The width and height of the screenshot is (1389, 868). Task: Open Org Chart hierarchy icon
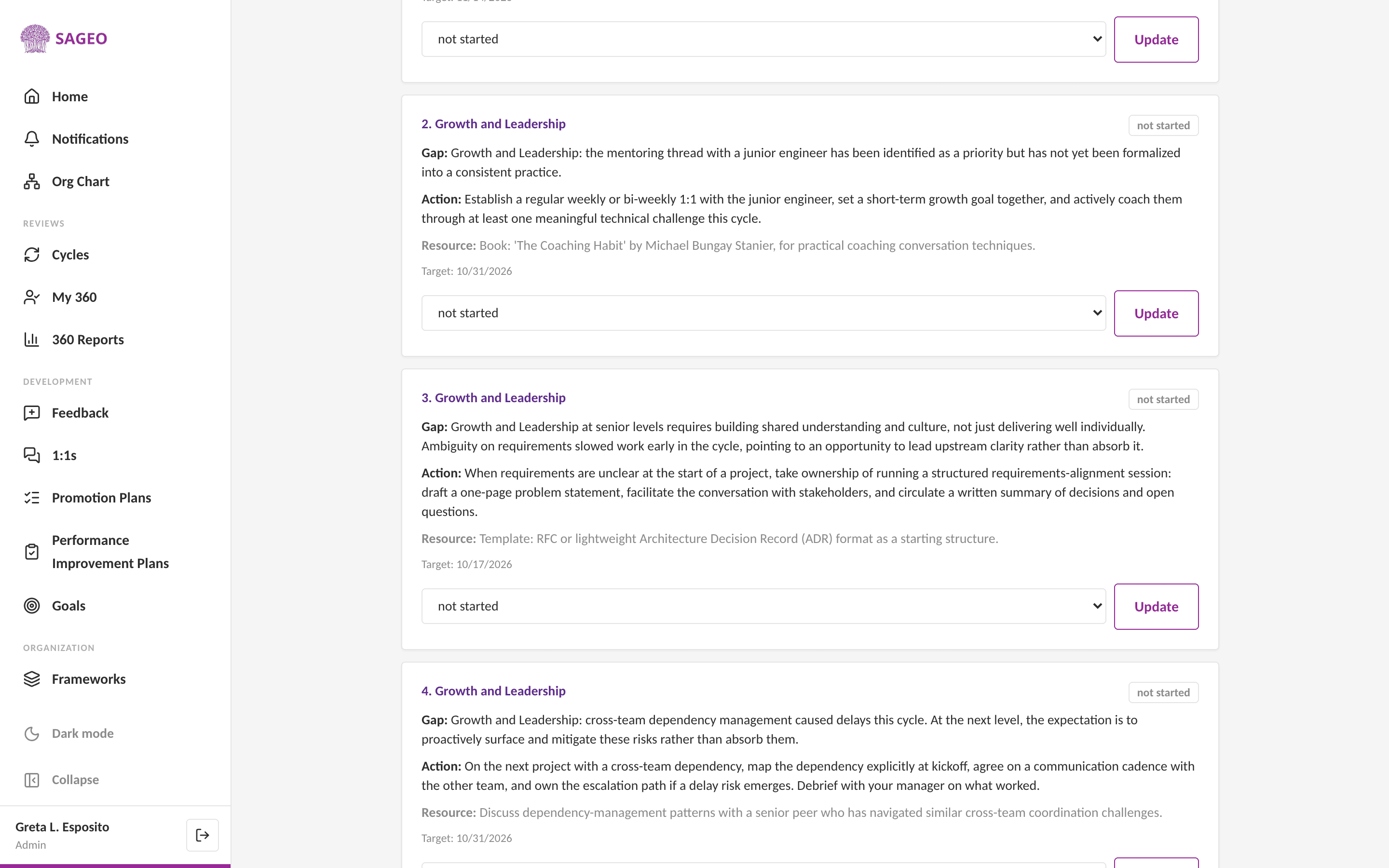pos(31,181)
